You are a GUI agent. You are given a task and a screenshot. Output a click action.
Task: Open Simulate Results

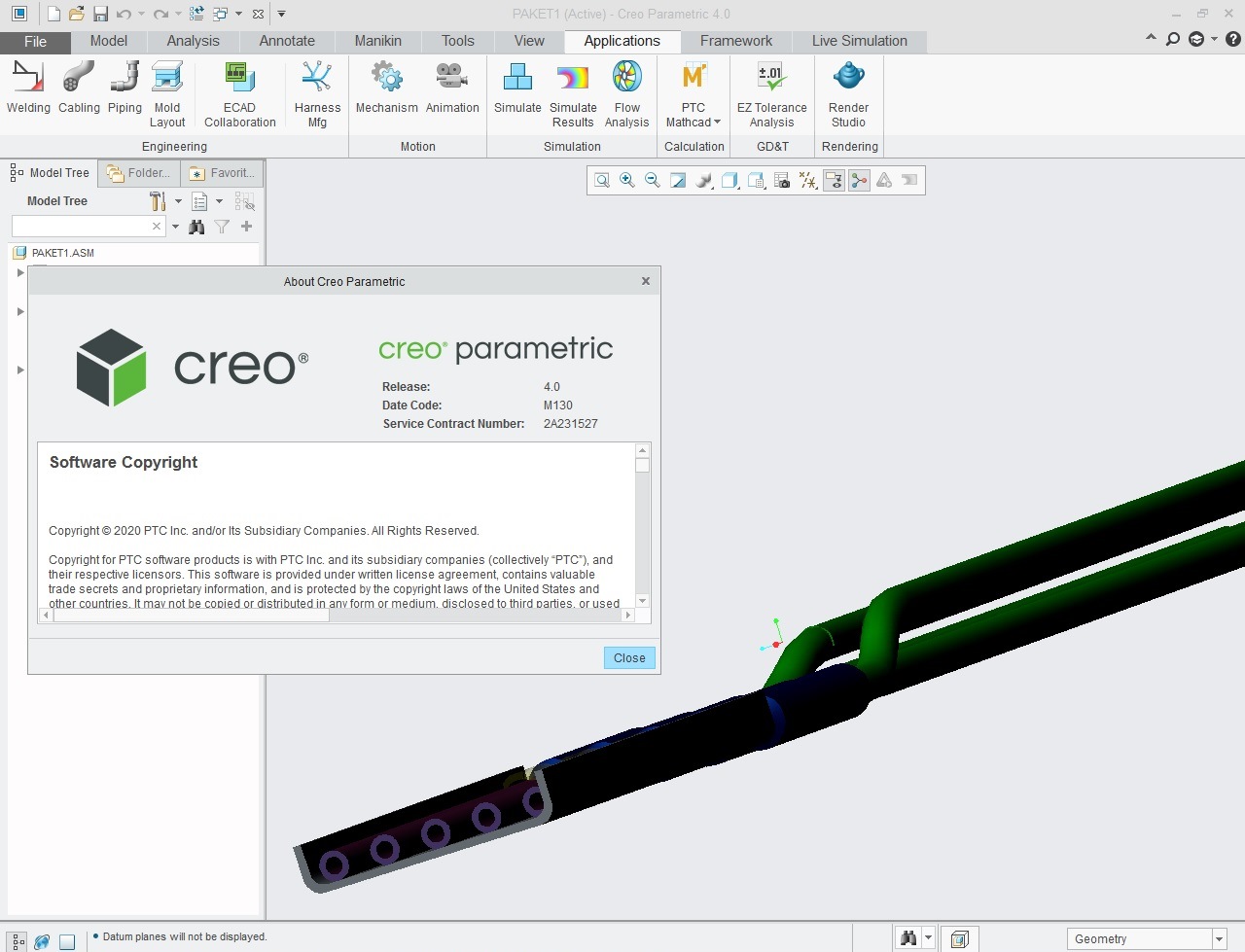[573, 94]
